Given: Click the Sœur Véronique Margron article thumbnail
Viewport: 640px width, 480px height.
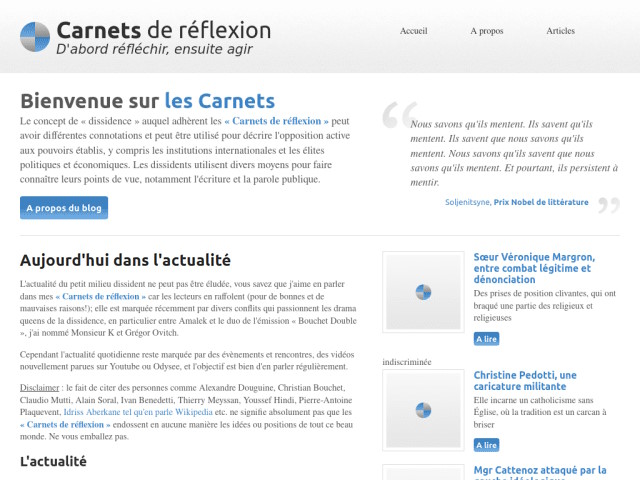Looking at the screenshot, I should [x=423, y=292].
